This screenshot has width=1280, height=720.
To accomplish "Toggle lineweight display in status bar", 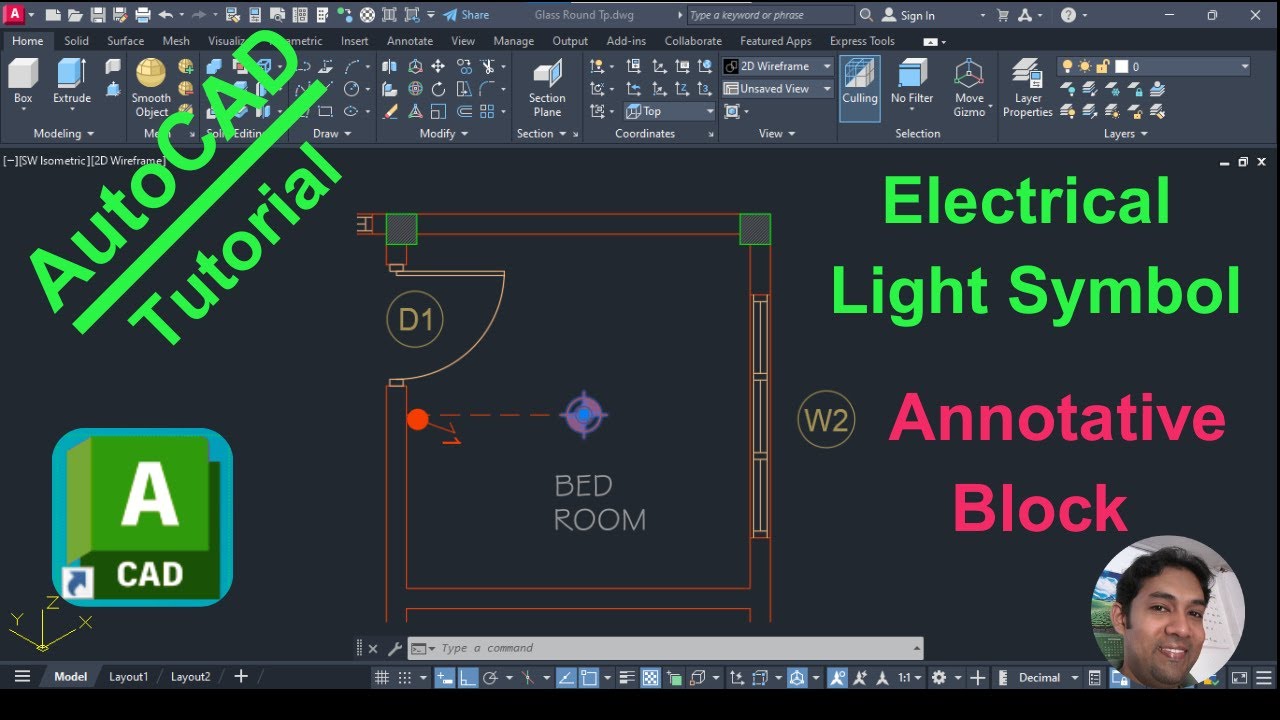I will click(x=626, y=677).
